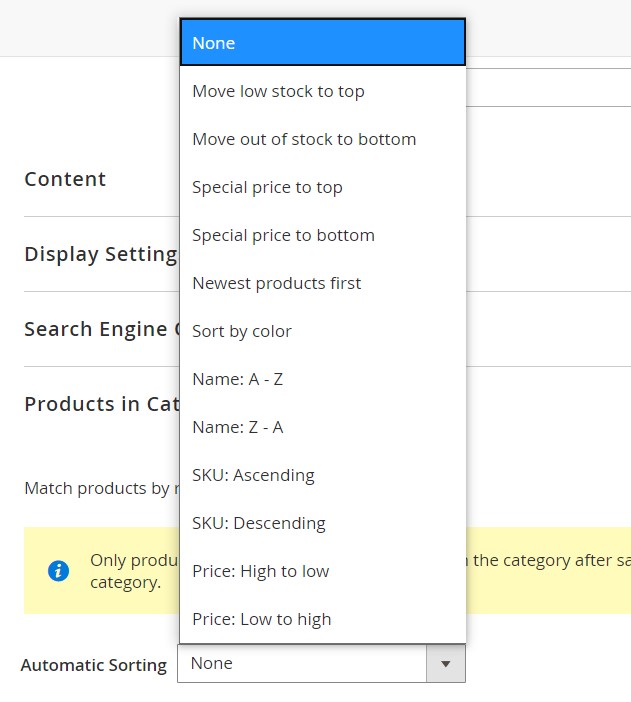Select Newest products first sorting

click(322, 283)
